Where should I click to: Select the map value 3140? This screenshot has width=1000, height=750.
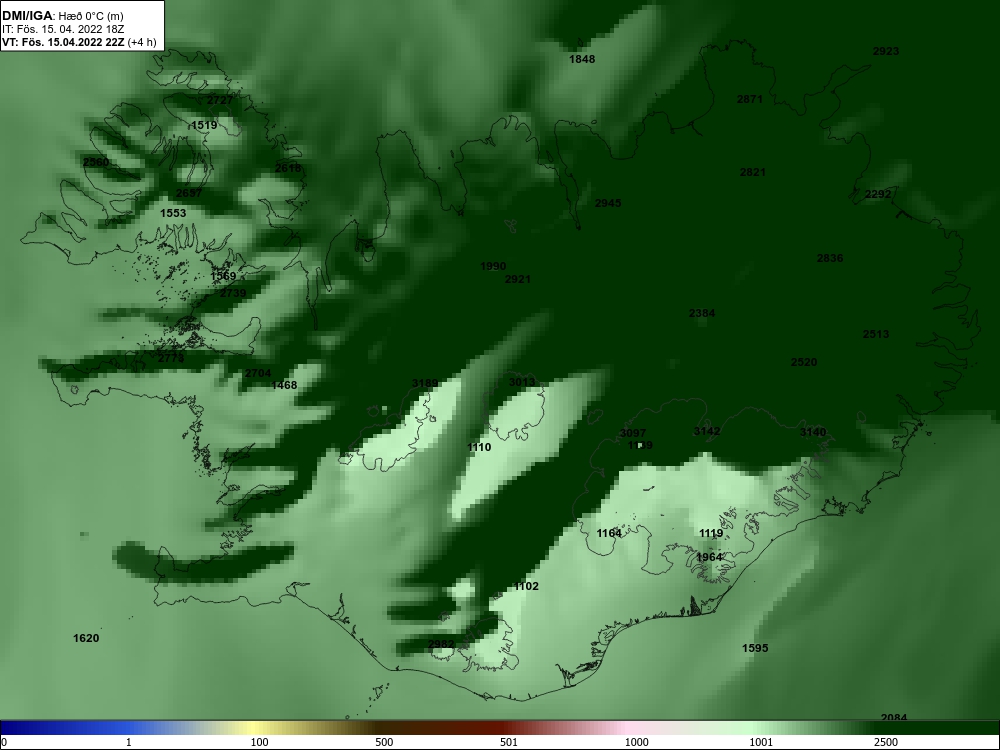pos(812,432)
